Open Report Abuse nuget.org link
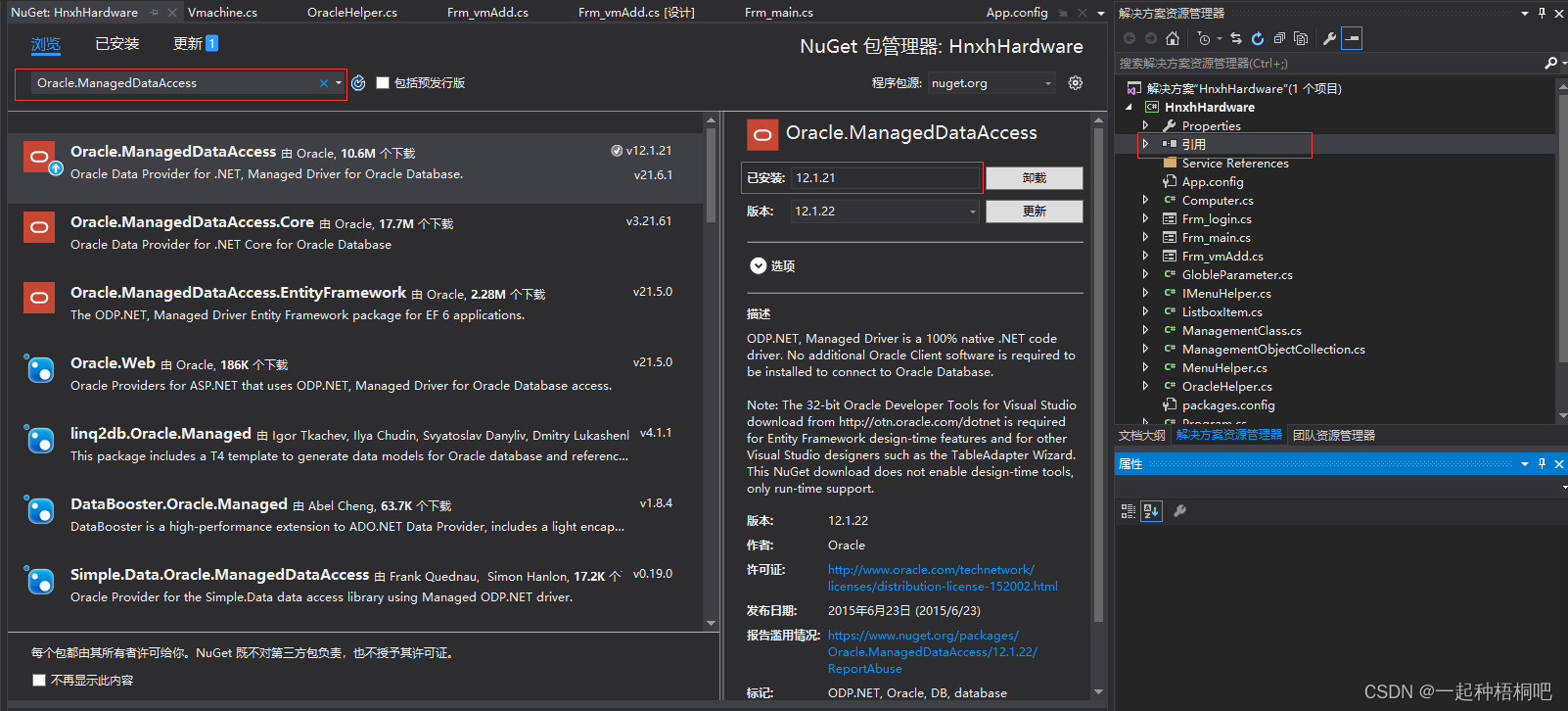Image resolution: width=1568 pixels, height=711 pixels. [x=932, y=652]
